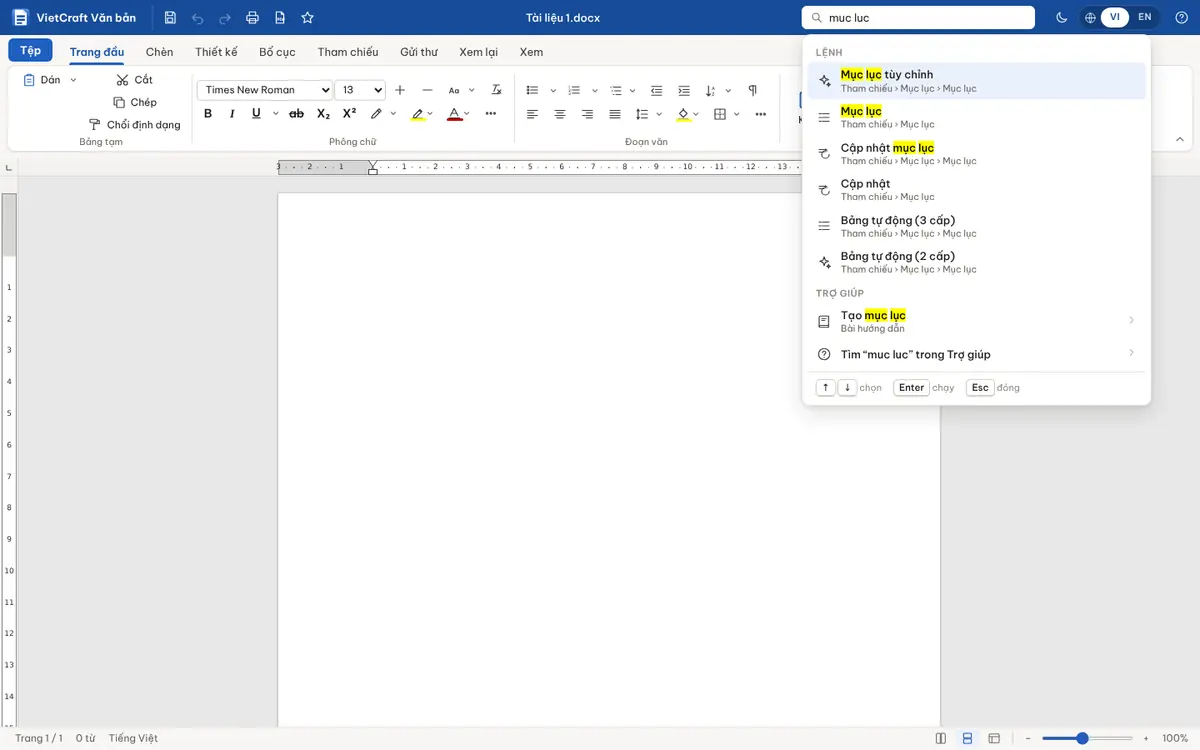
Task: Apply strikethrough formatting
Action: (x=296, y=114)
